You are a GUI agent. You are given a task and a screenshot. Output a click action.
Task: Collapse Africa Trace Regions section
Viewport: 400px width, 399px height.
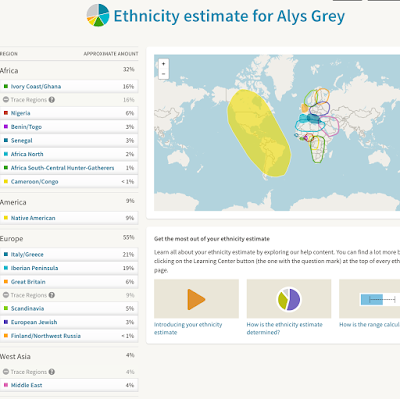coord(6,100)
